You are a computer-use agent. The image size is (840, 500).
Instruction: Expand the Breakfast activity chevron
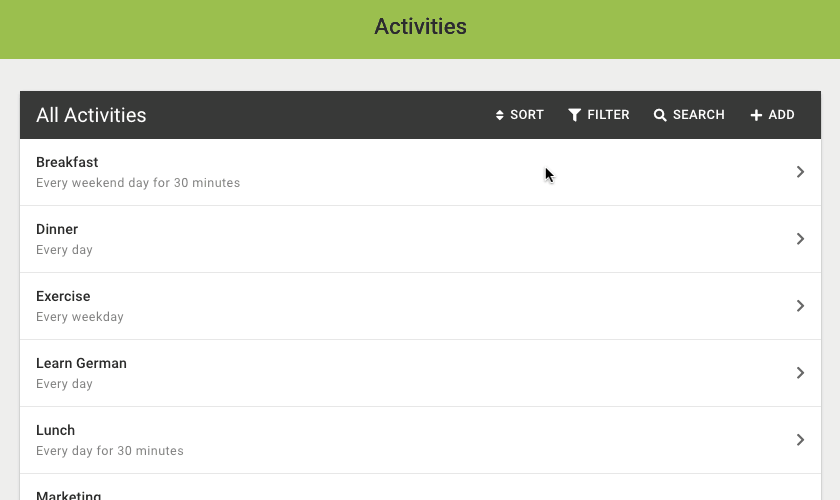(800, 172)
